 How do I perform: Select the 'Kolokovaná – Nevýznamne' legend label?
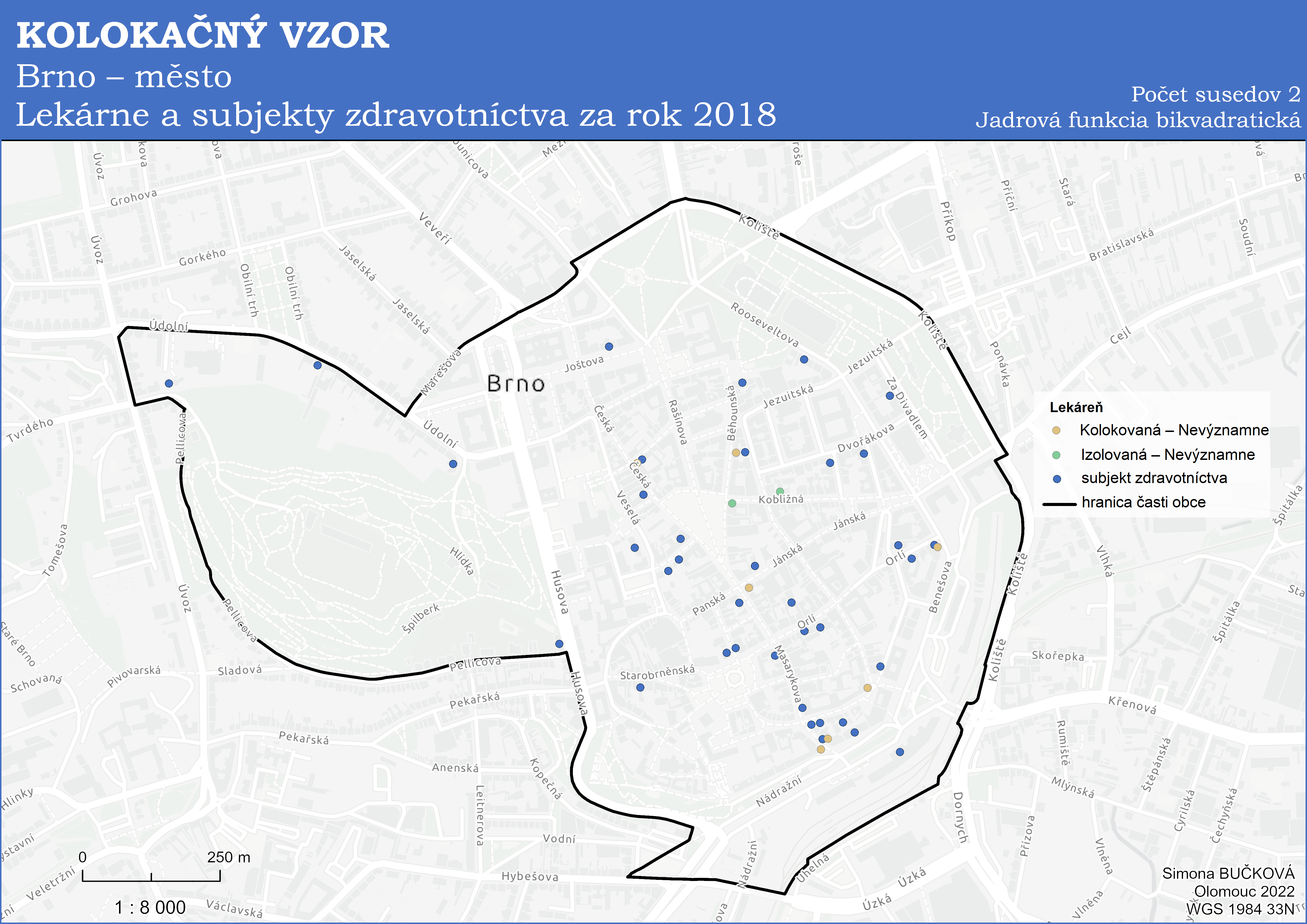tap(1174, 430)
